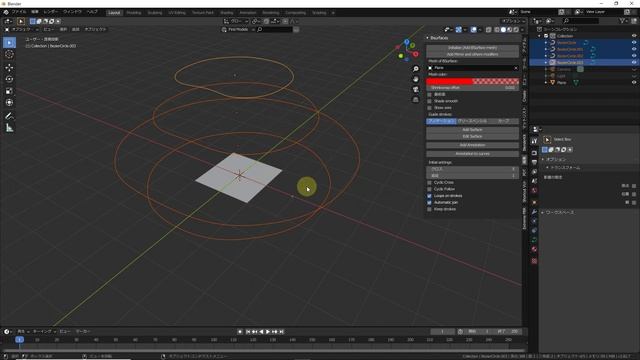Click the viewport pan hand icon
The width and height of the screenshot is (640, 360).
pos(416,79)
